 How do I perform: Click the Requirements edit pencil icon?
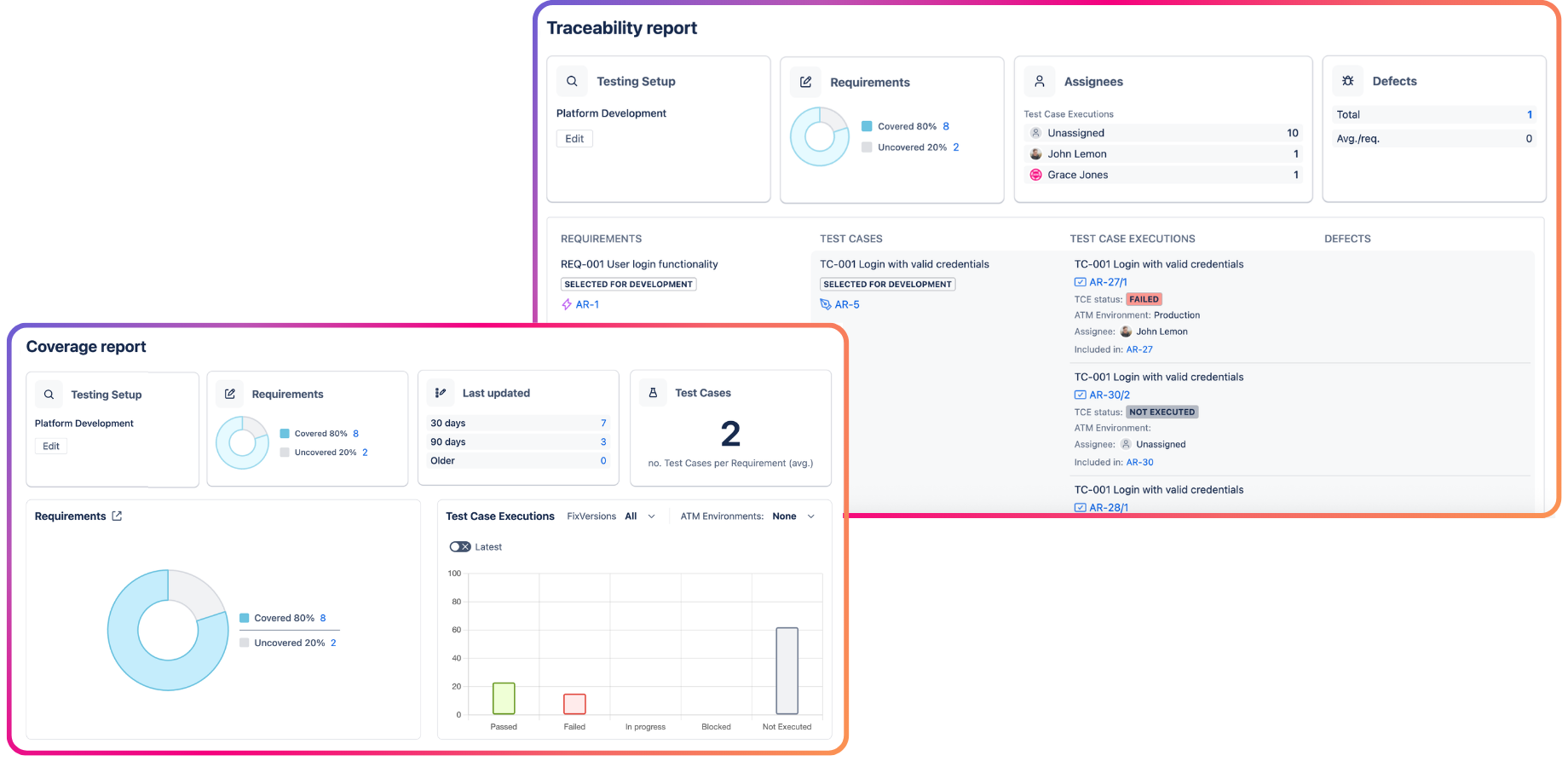pos(806,82)
